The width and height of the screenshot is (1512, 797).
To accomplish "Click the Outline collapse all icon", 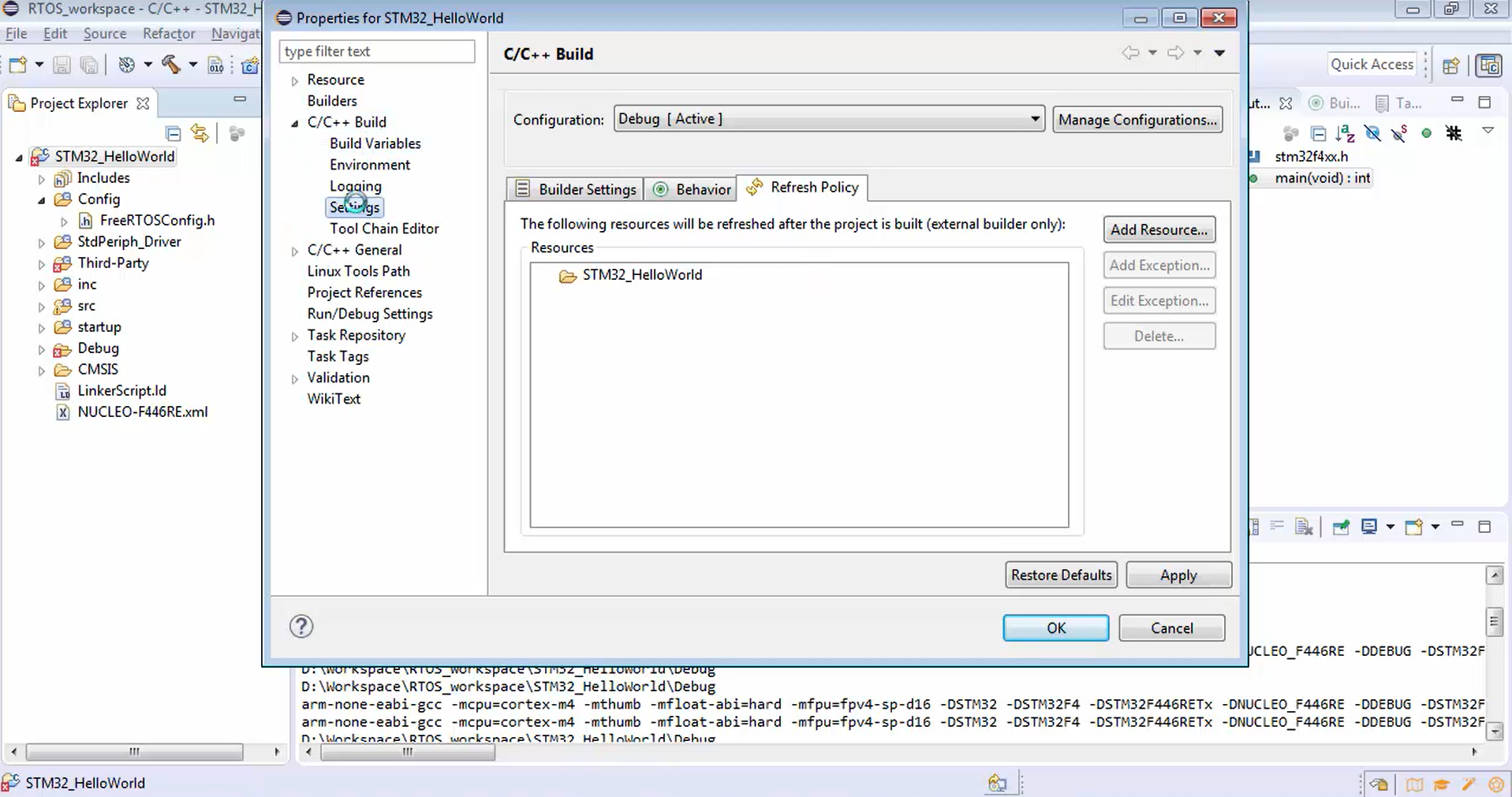I will coord(1318,133).
